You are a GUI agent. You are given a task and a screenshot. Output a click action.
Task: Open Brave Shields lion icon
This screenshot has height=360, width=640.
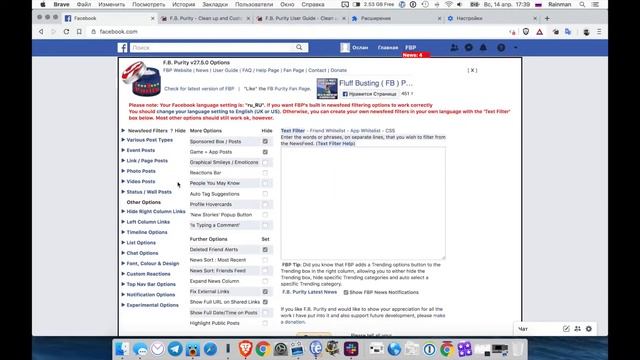pyautogui.click(x=526, y=31)
